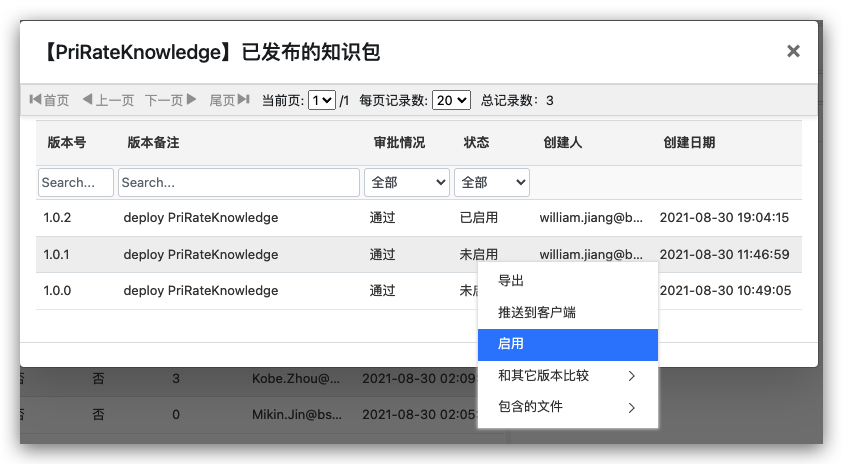Go to first page (首页)
Image resolution: width=843 pixels, height=464 pixels.
click(50, 100)
